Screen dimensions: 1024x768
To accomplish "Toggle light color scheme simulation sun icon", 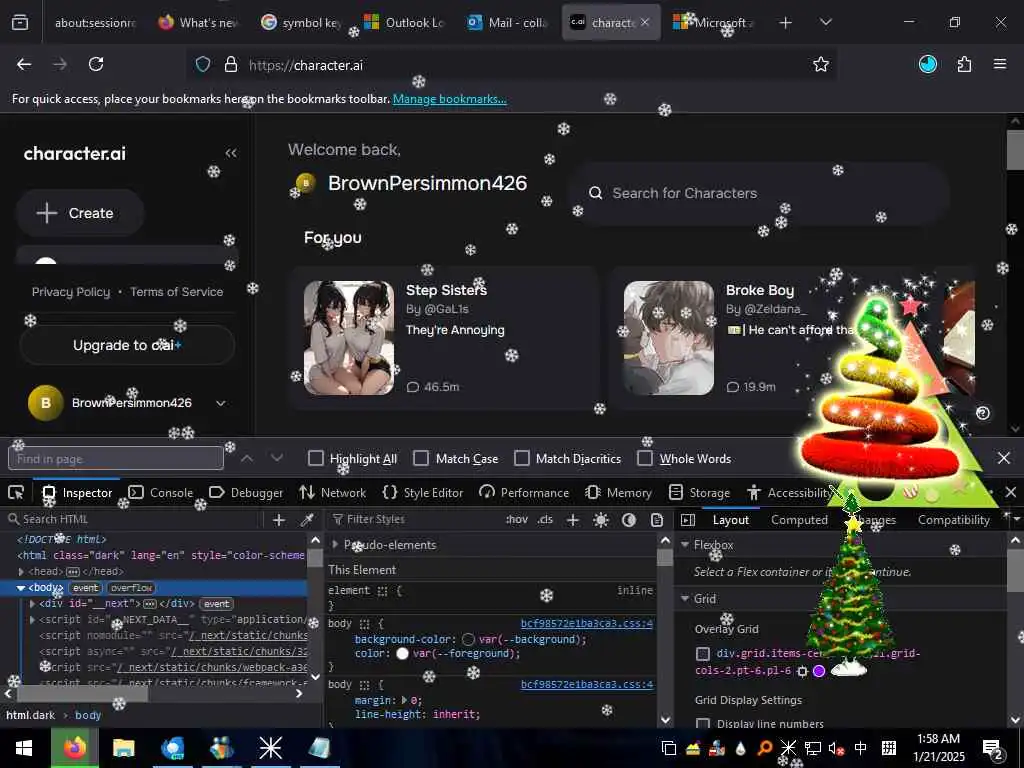I will coord(601,520).
